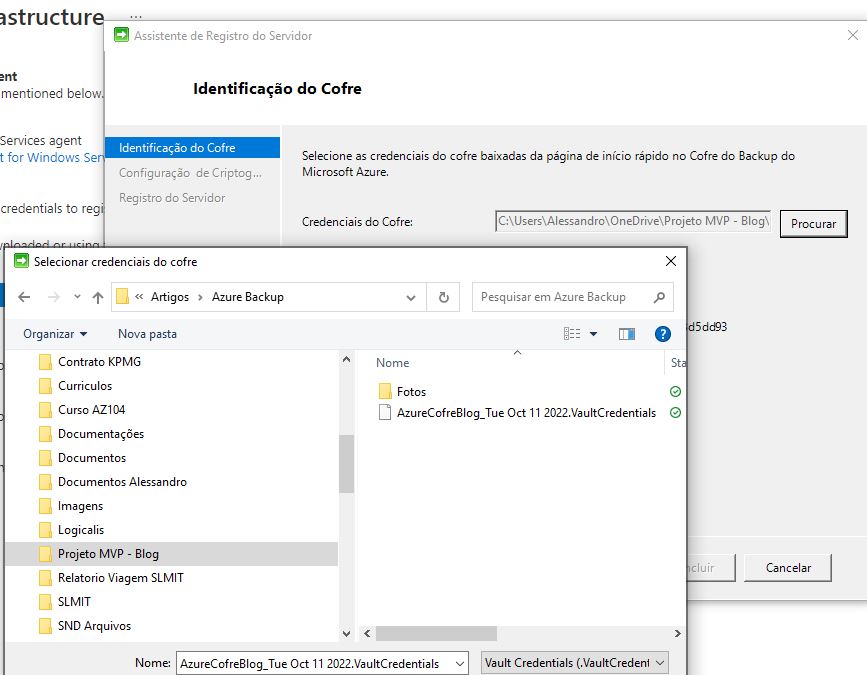Screen dimensions: 867x675
Task: Open the Nome filename combo box dropdown
Action: pyautogui.click(x=459, y=663)
